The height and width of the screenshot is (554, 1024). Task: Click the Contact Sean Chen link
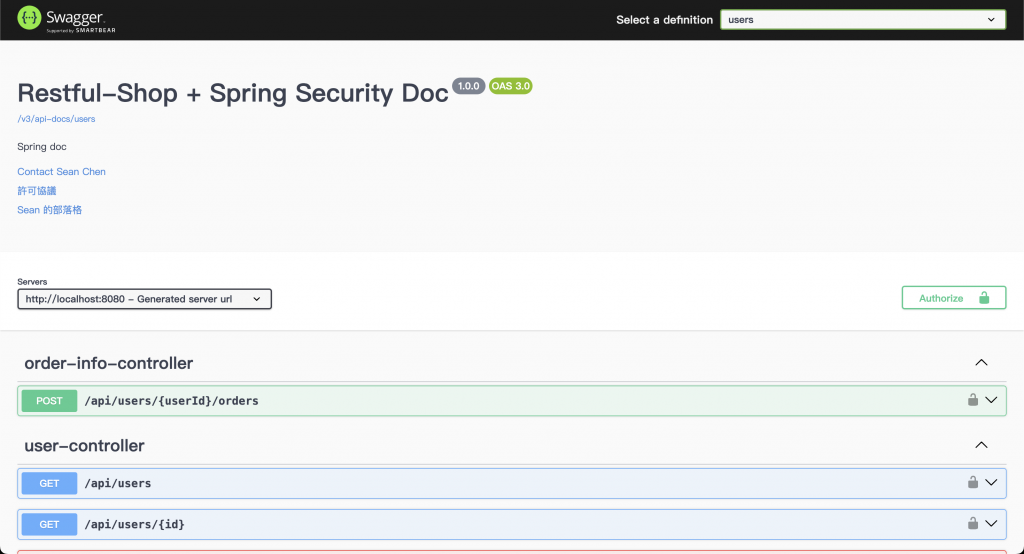[x=61, y=172]
